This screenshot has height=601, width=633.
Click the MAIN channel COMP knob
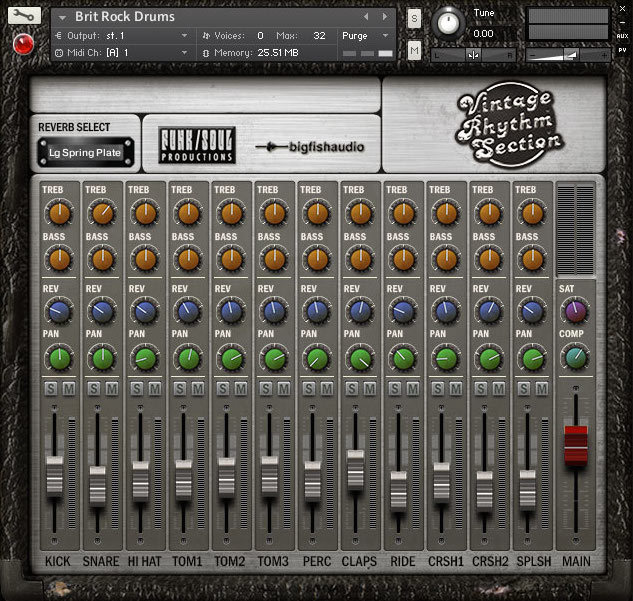[x=575, y=357]
